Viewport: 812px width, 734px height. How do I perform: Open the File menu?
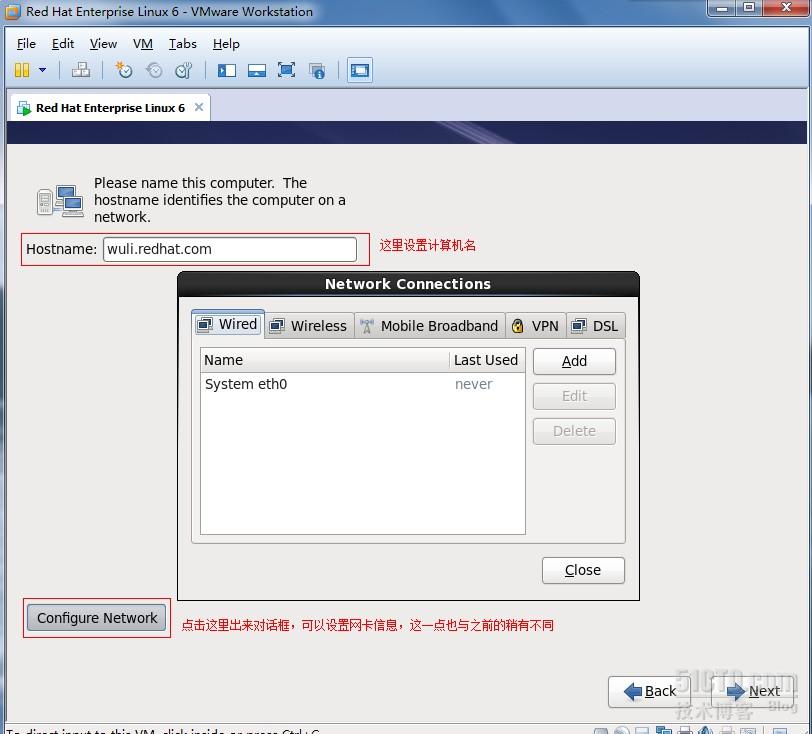[x=26, y=44]
